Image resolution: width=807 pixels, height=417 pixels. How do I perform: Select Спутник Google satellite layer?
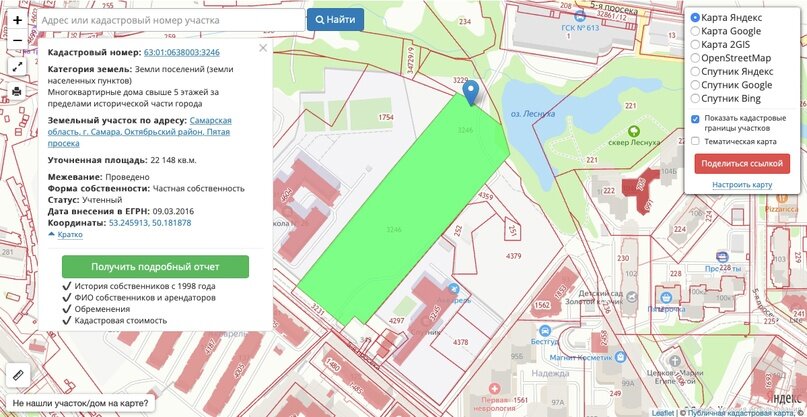[695, 85]
